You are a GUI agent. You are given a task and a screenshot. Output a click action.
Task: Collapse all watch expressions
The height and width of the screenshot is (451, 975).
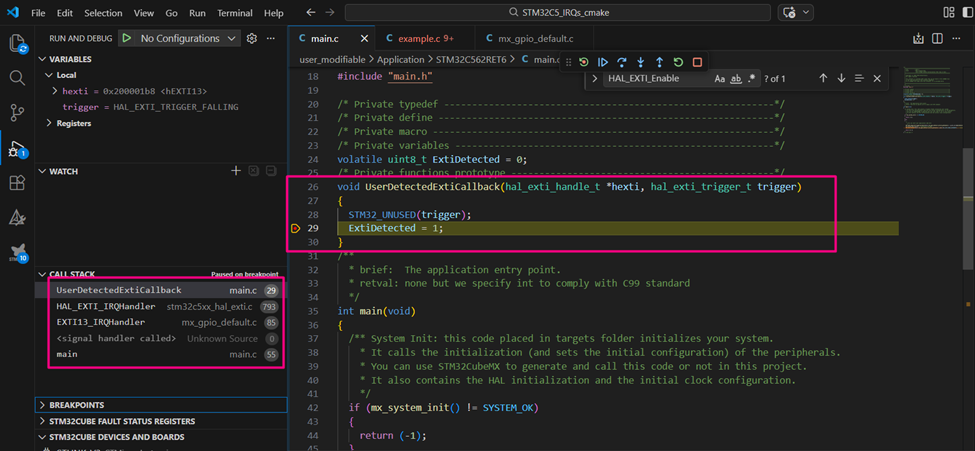tap(270, 171)
